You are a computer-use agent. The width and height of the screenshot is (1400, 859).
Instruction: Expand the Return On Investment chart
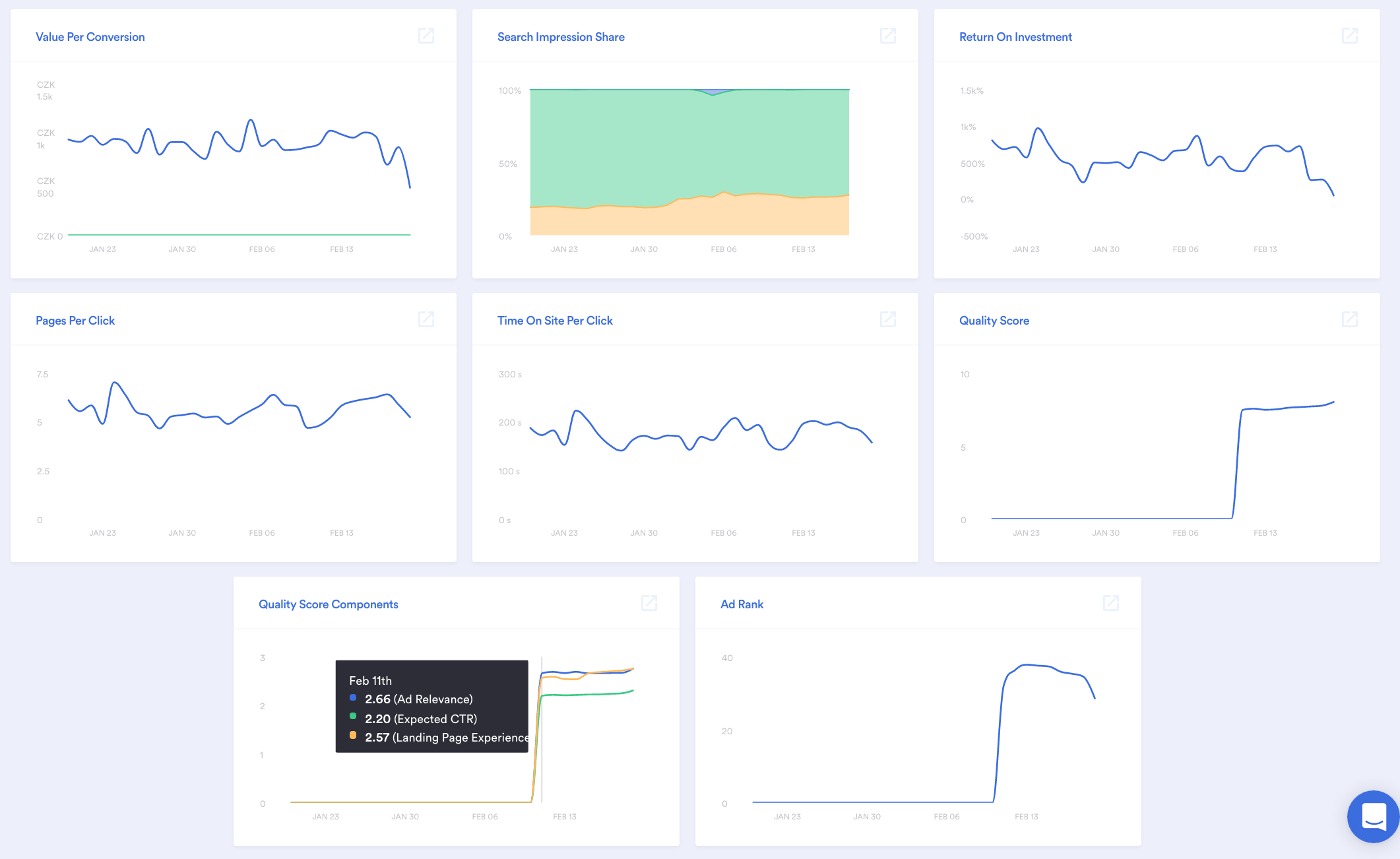(x=1350, y=36)
